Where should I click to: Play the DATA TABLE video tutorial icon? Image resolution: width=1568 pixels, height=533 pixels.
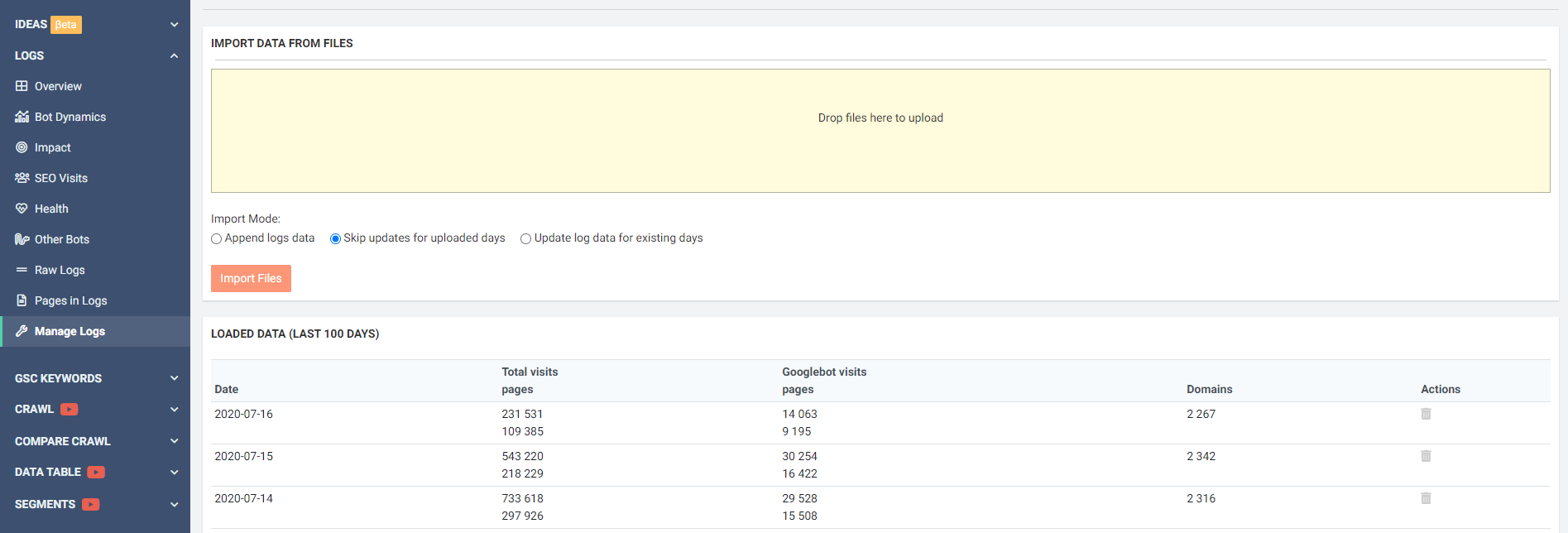pyautogui.click(x=96, y=472)
